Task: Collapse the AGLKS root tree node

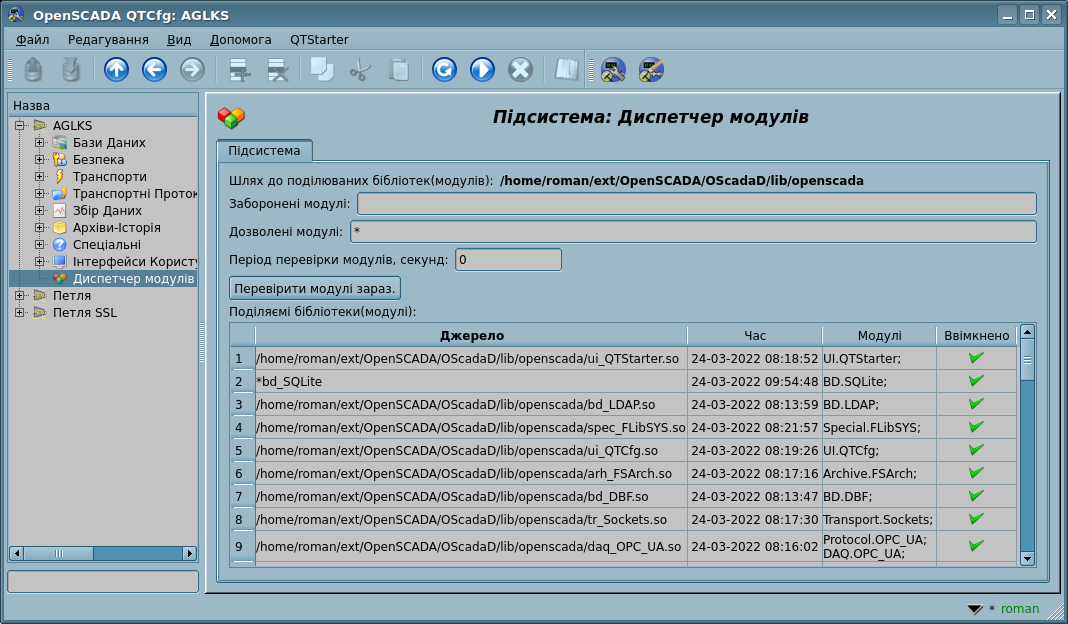Action: pyautogui.click(x=20, y=126)
